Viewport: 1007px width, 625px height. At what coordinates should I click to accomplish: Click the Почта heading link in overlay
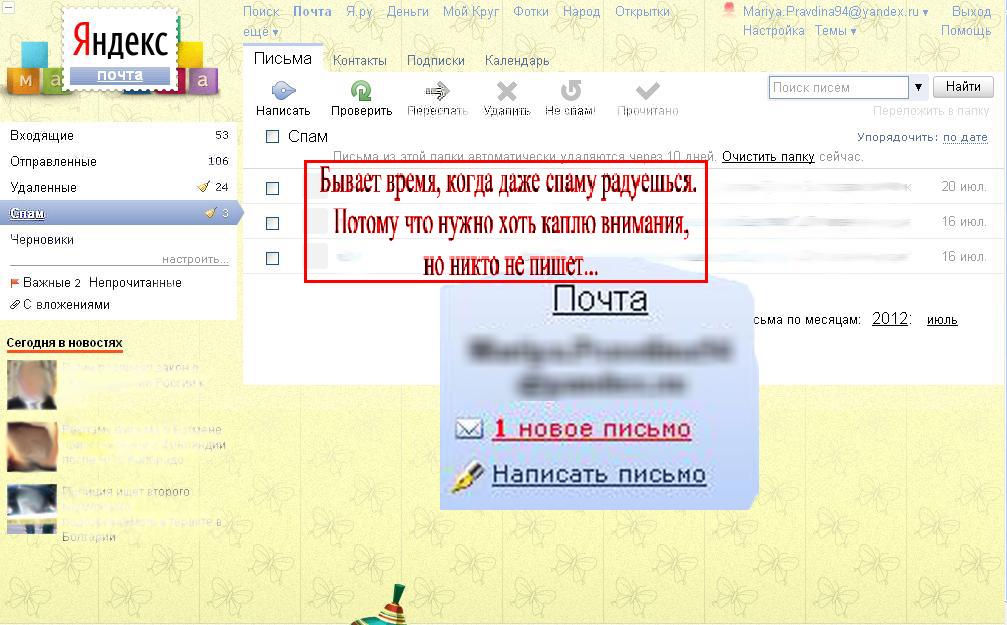point(600,299)
